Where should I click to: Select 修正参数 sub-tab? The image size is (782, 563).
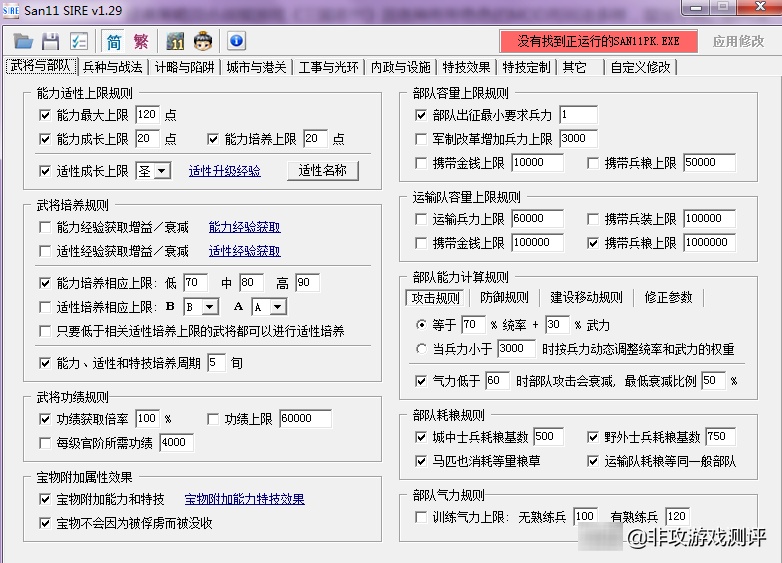pyautogui.click(x=668, y=298)
